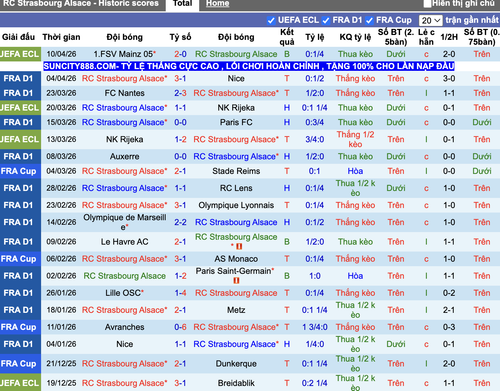Click the 1-1 score against RC Lens
Viewport: 500px width, 391px height.
[x=180, y=188]
